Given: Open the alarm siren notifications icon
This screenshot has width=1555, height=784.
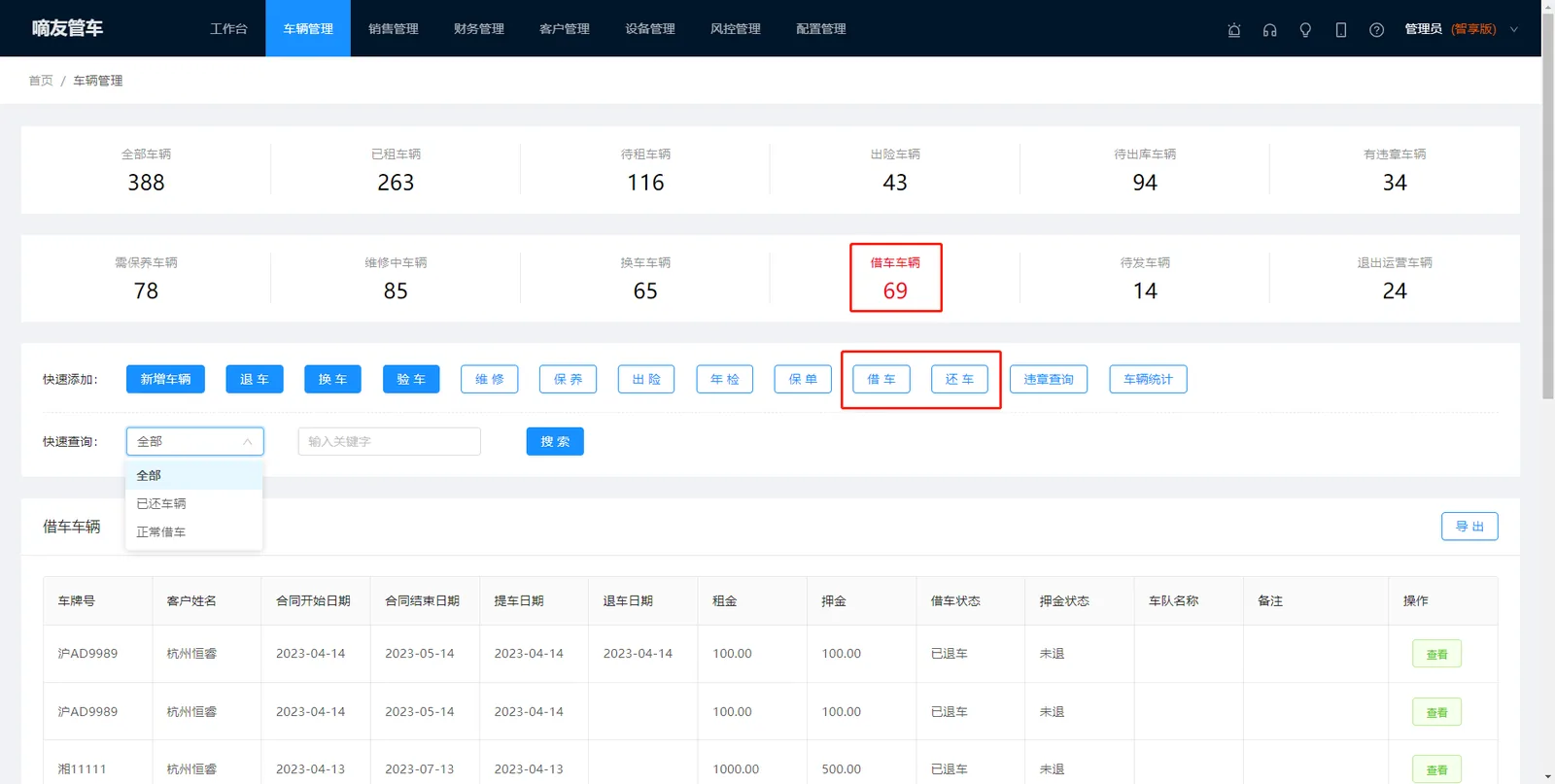Looking at the screenshot, I should click(x=1234, y=29).
